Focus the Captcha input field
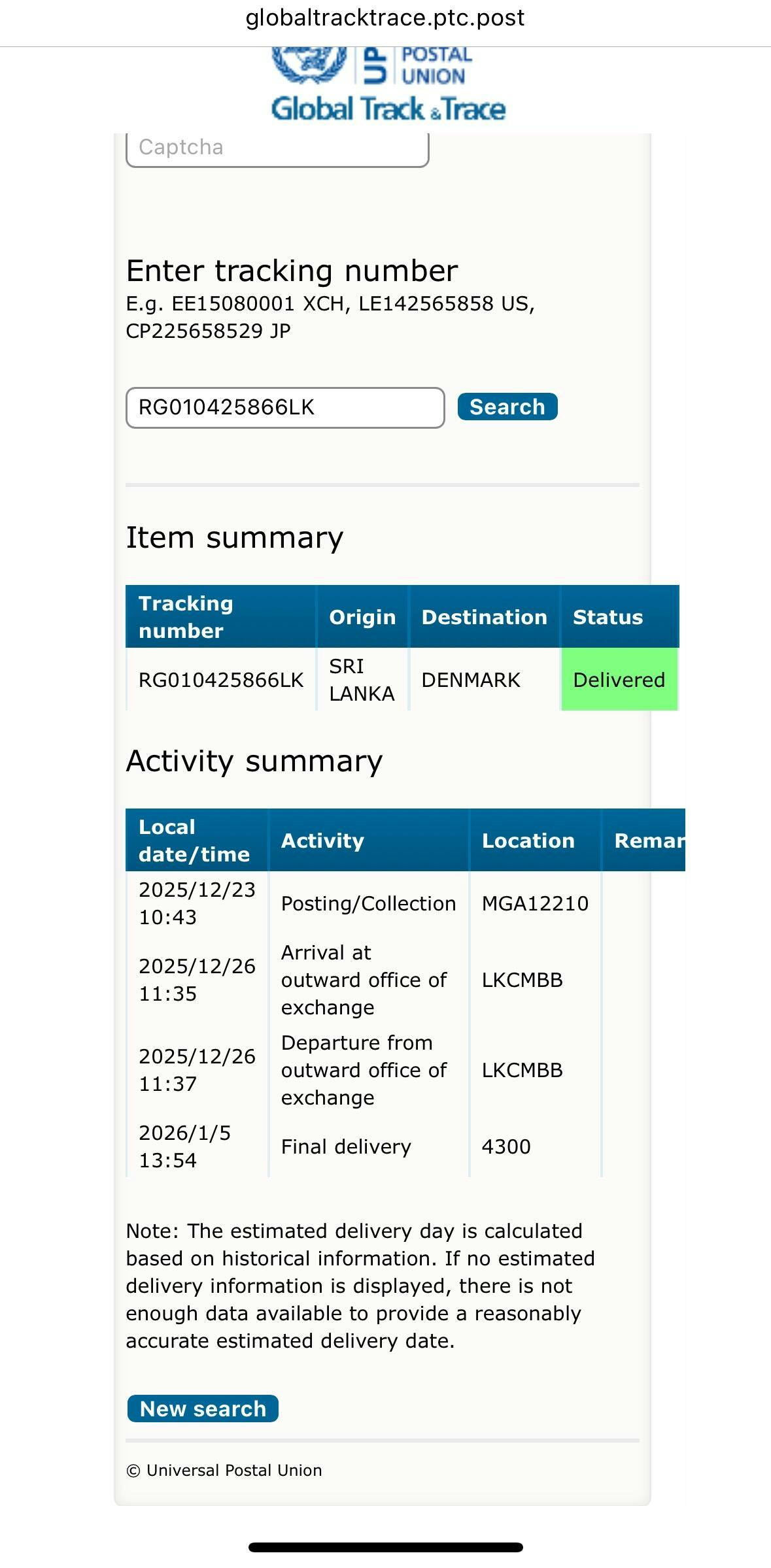This screenshot has height=1568, width=771. [277, 148]
